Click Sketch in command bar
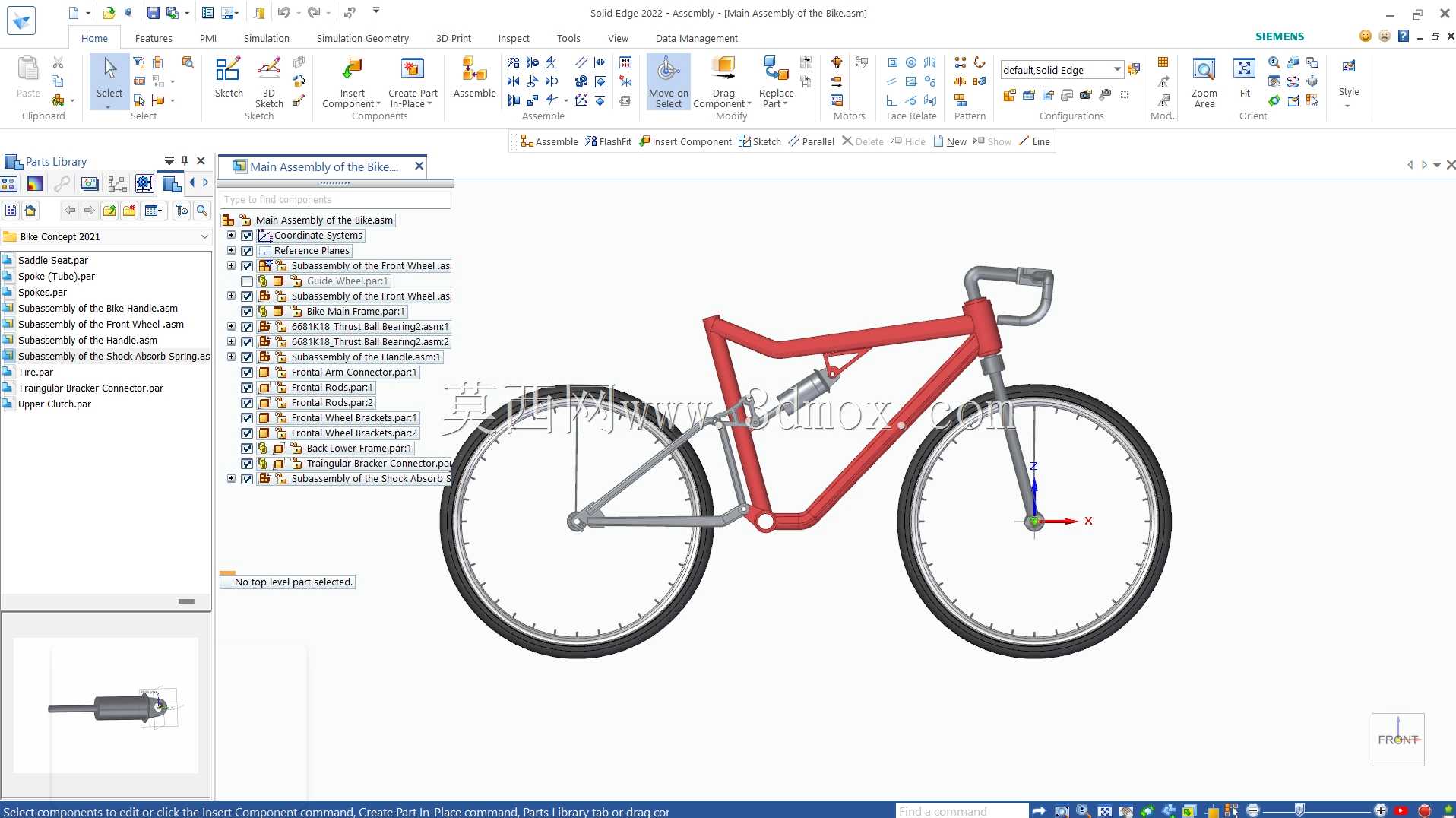 [x=760, y=141]
